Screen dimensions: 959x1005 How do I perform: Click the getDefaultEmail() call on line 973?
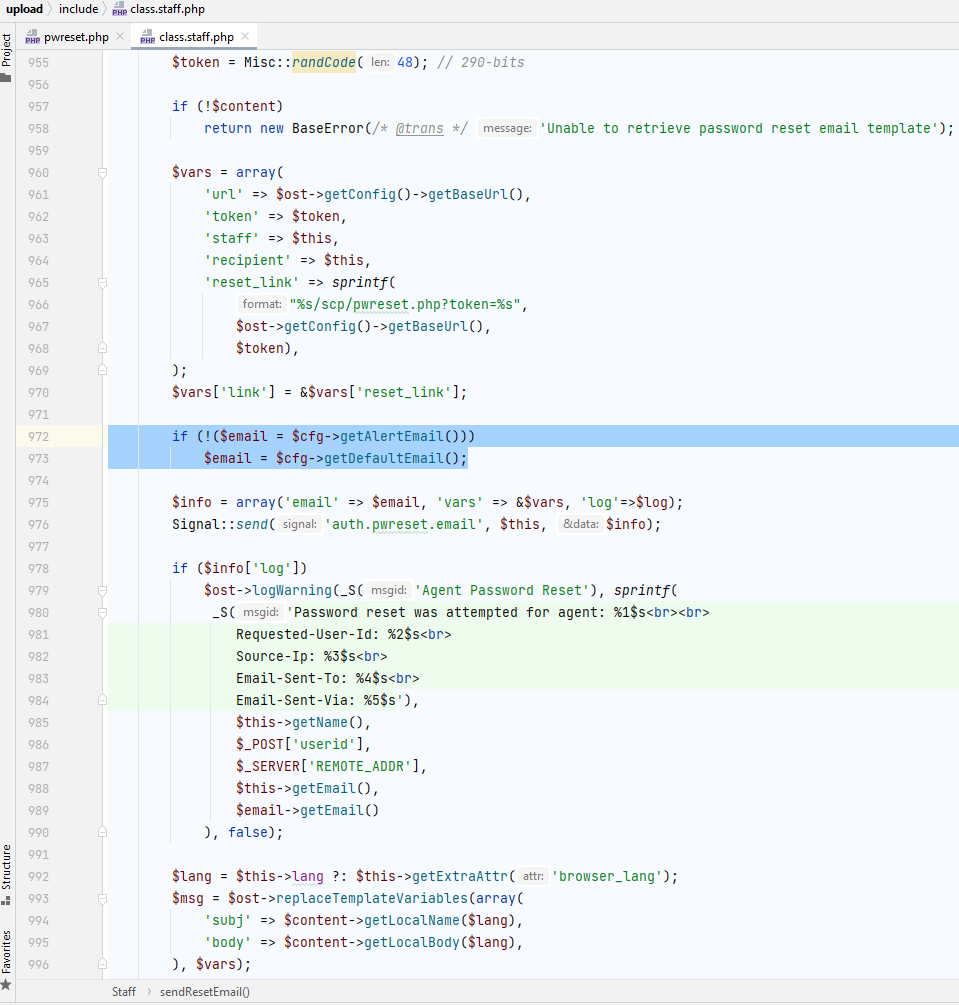pyautogui.click(x=391, y=458)
